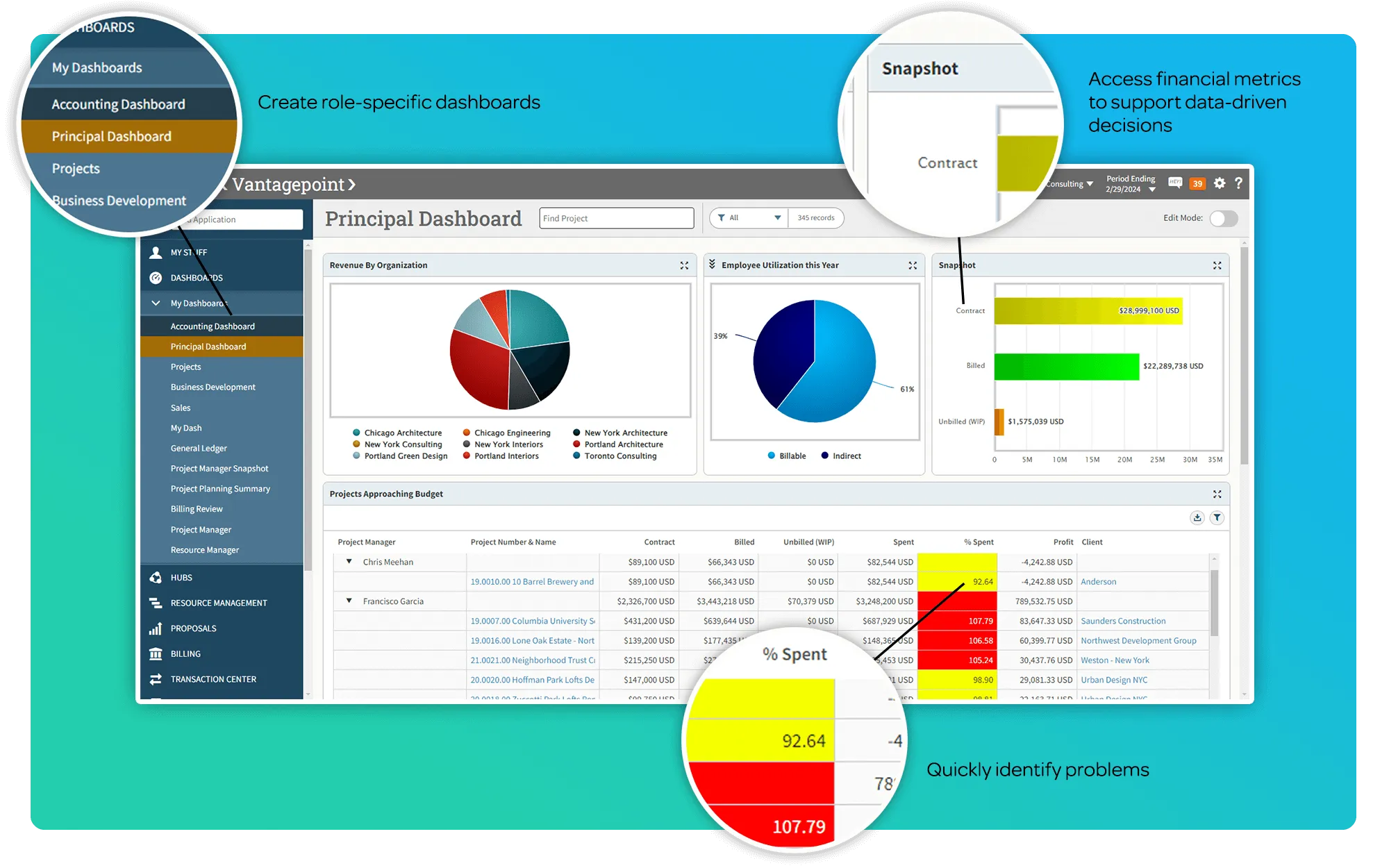The width and height of the screenshot is (1389, 868).
Task: Click the Find Project search field
Action: coord(616,218)
